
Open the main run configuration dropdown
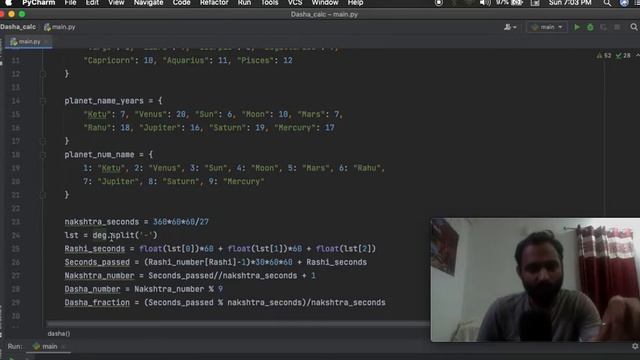(547, 27)
